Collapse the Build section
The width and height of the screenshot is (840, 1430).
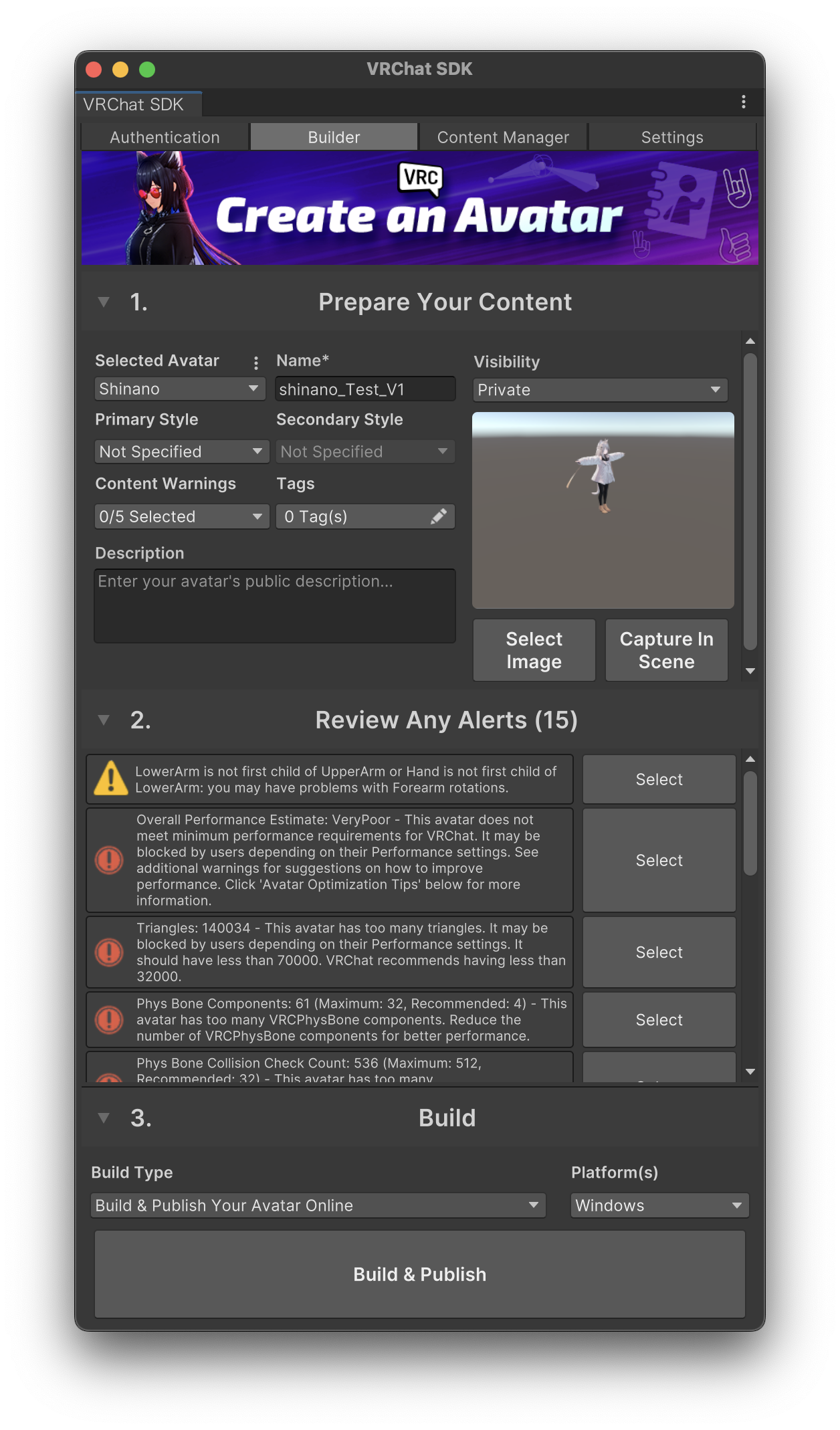click(104, 1118)
